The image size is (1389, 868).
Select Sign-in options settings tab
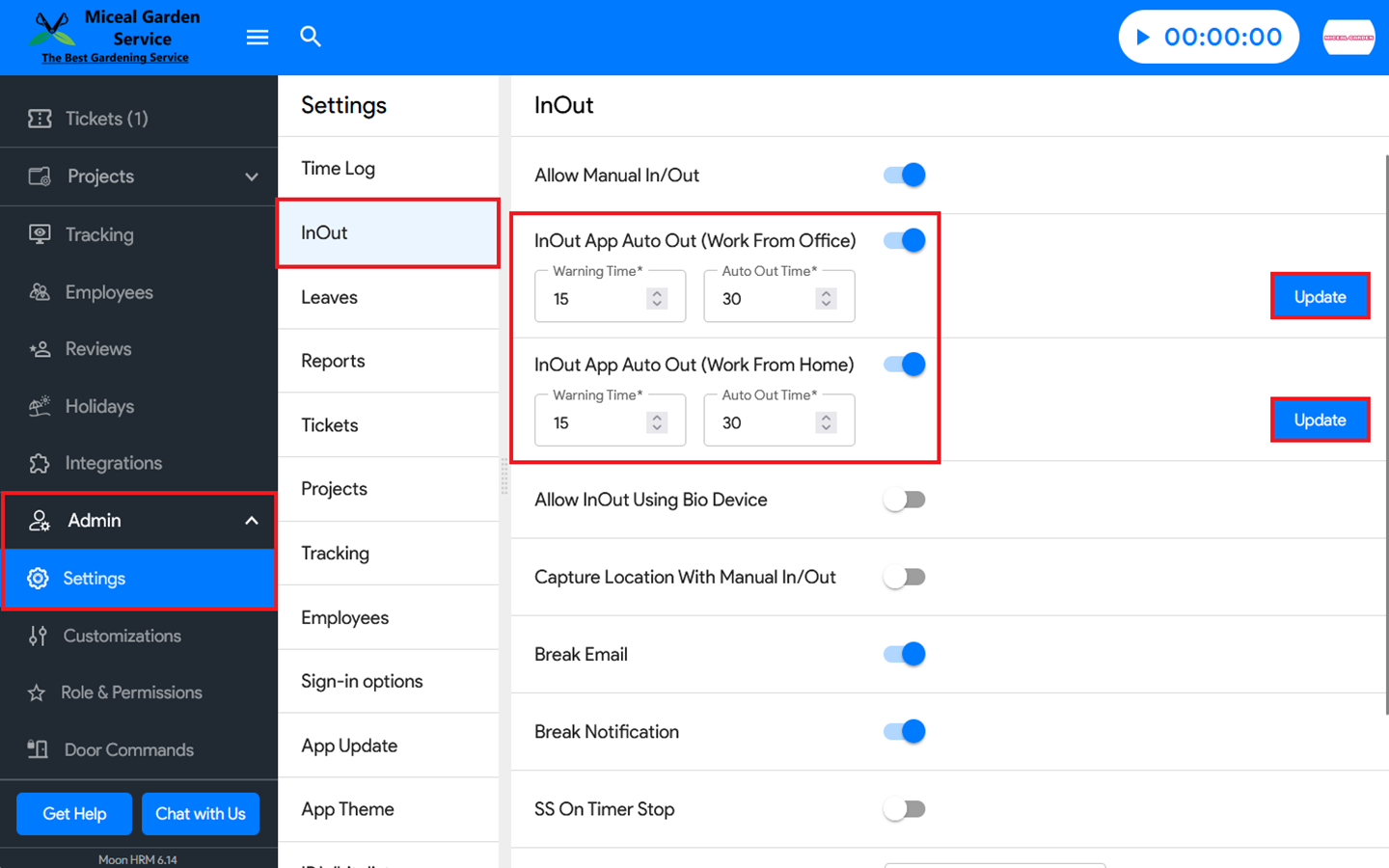click(362, 681)
